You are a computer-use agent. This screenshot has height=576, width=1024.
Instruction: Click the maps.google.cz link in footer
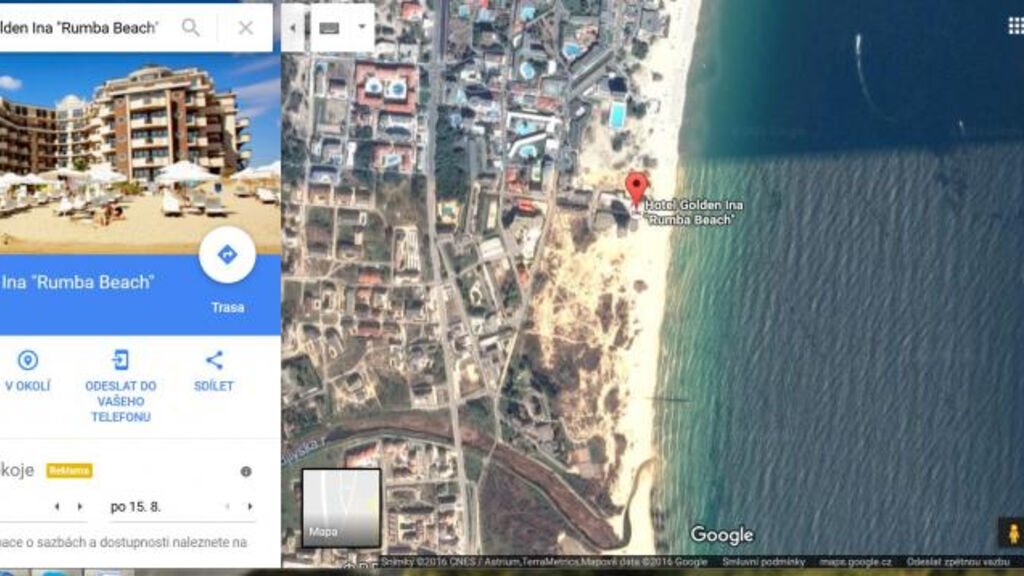(x=856, y=562)
